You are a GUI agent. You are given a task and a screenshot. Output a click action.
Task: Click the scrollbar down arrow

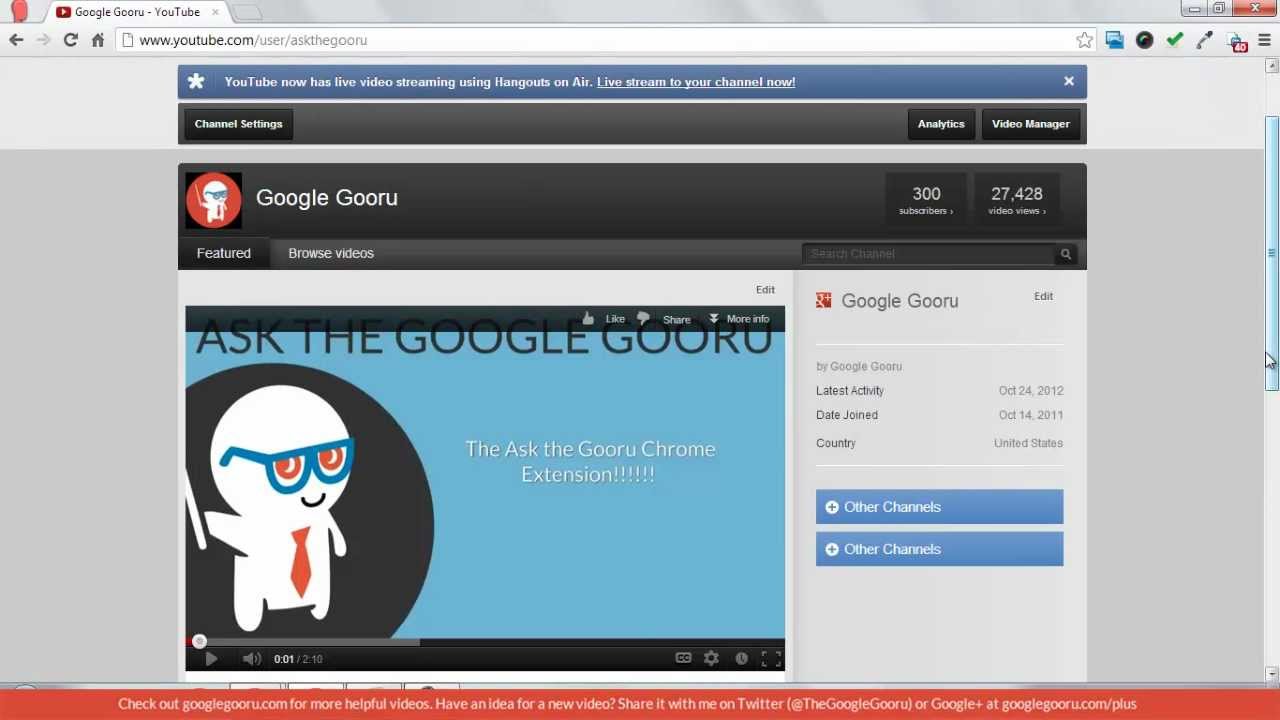pyautogui.click(x=1272, y=675)
